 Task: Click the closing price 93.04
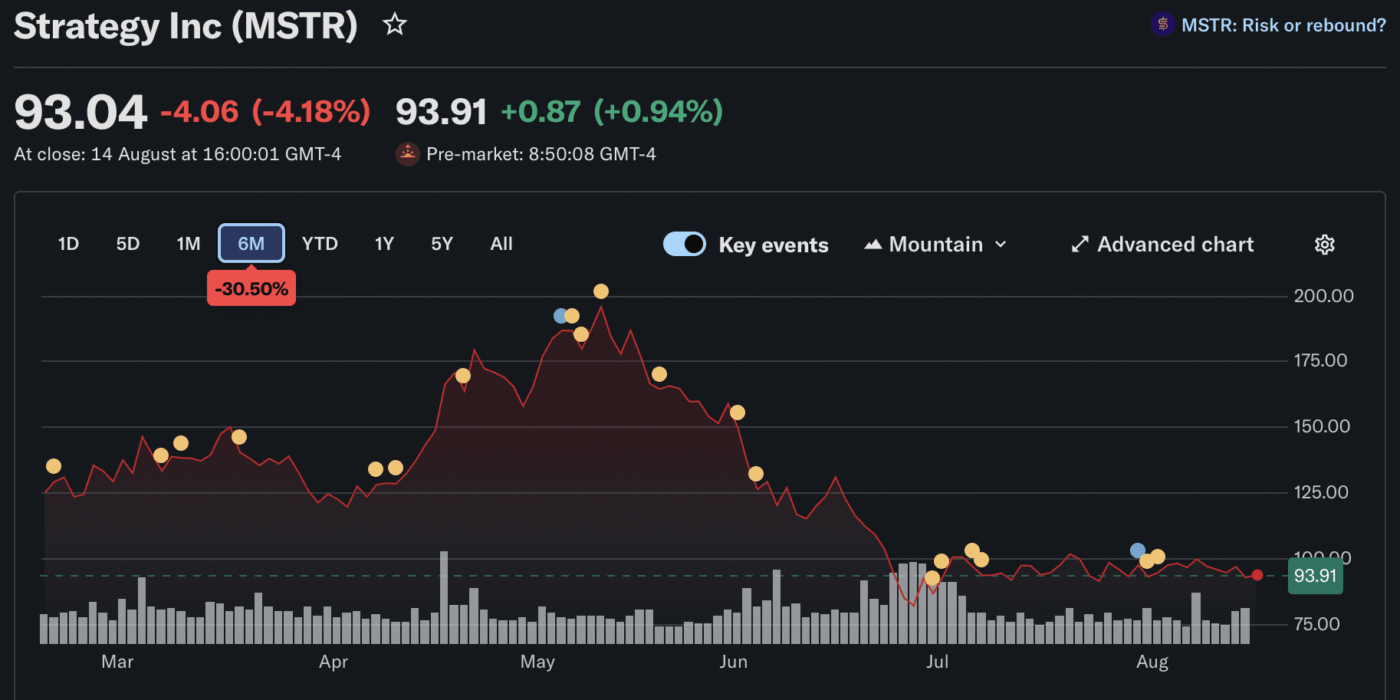(x=80, y=112)
